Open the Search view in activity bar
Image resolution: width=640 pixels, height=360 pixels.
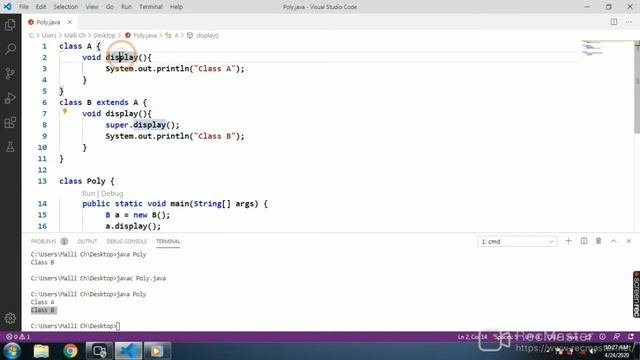(10, 49)
